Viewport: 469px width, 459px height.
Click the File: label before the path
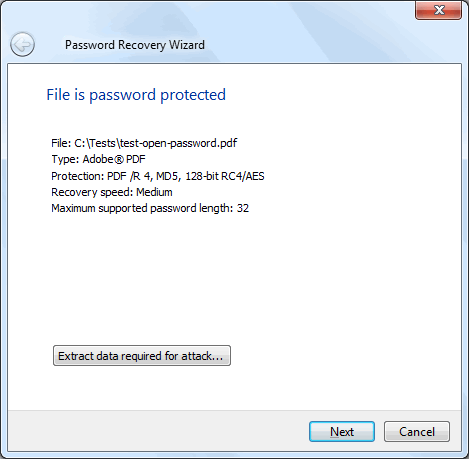[x=61, y=143]
